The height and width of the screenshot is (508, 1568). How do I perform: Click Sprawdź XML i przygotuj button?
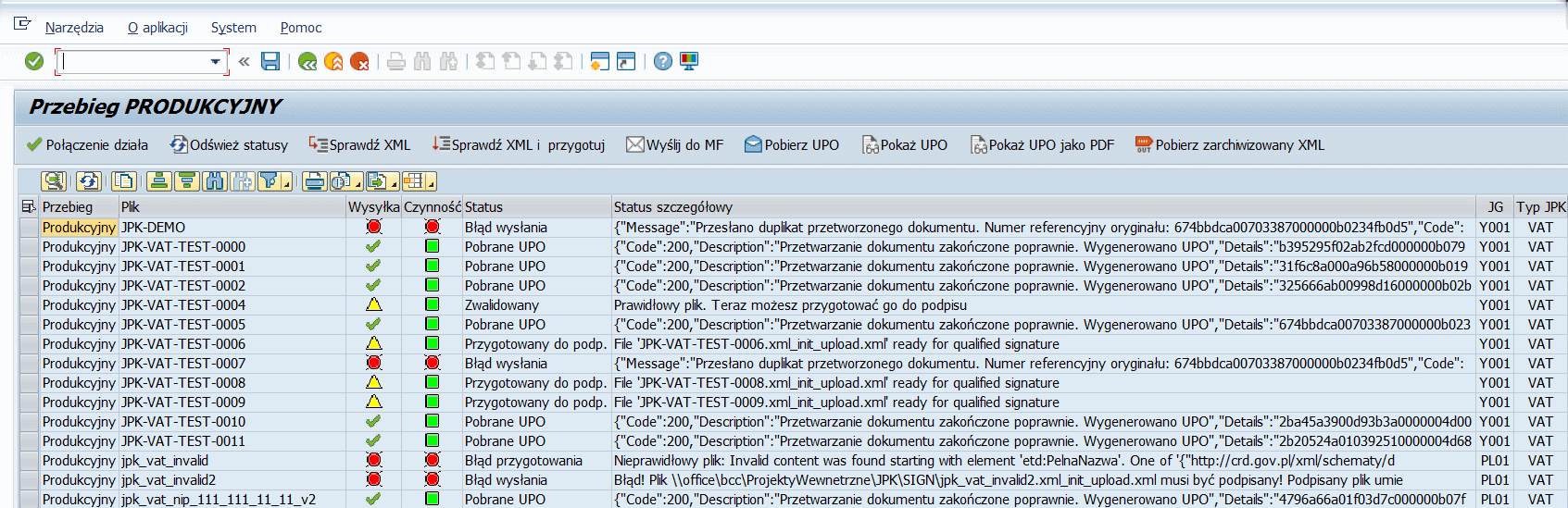tap(519, 145)
